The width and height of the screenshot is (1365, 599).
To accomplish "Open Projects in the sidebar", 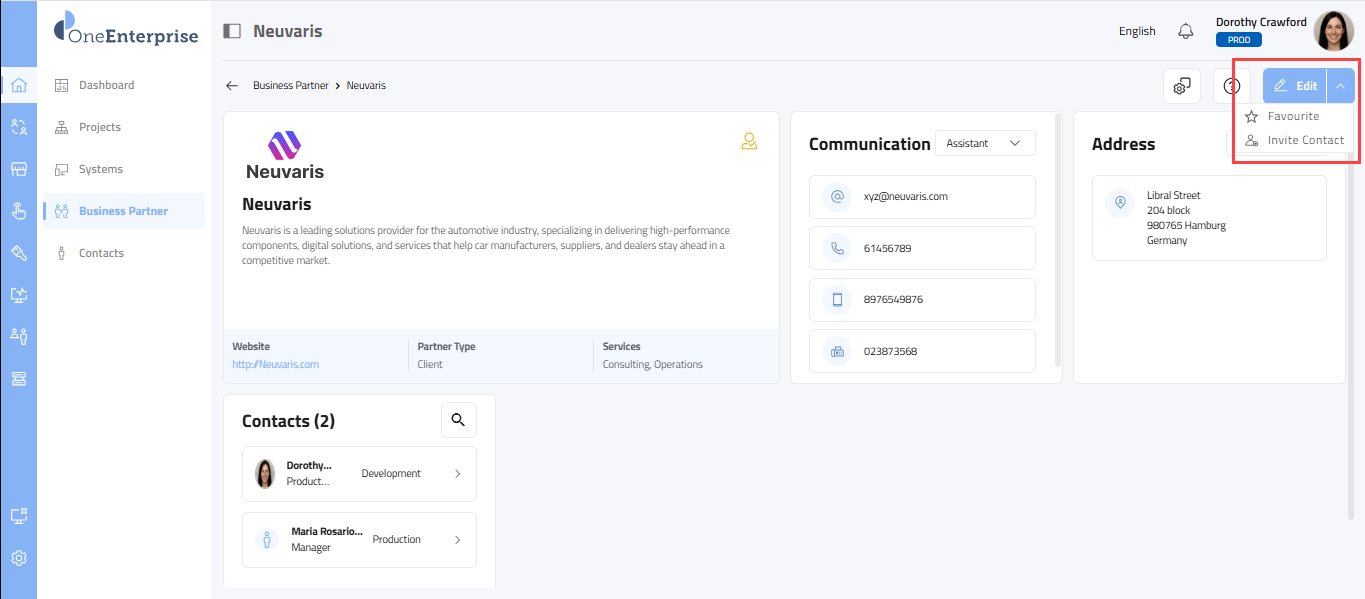I will (100, 127).
